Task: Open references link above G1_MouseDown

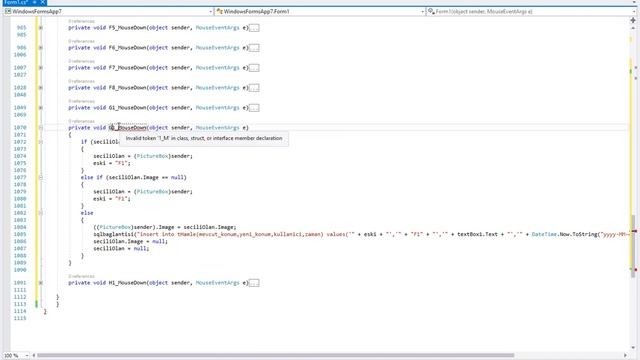Action: [81, 101]
